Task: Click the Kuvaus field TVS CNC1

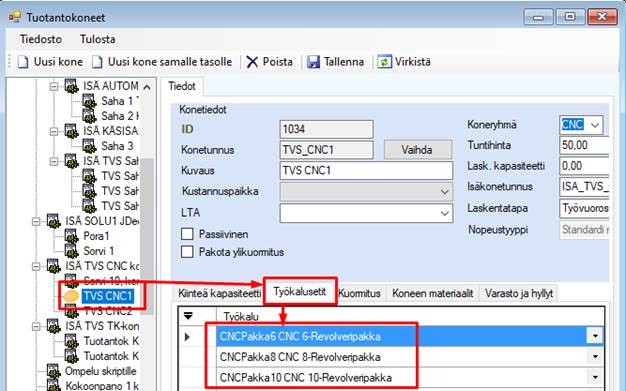Action: click(x=366, y=171)
